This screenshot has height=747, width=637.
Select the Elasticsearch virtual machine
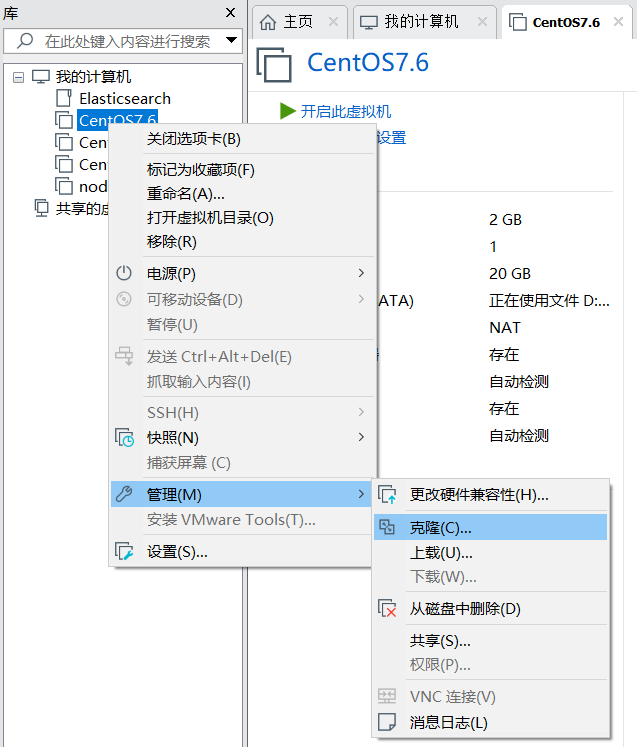tap(125, 99)
